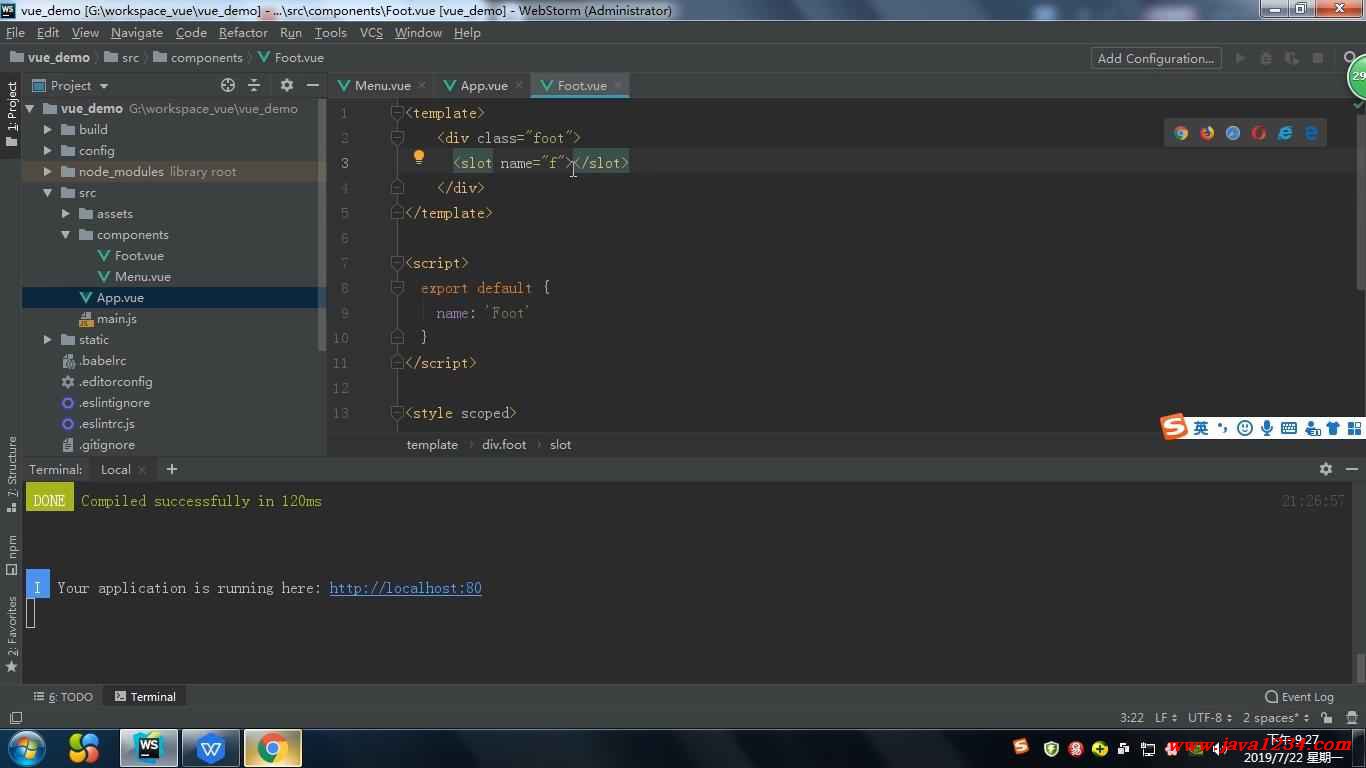Screen dimensions: 1366x768
Task: Switch to the App.vue editor tab
Action: [484, 85]
